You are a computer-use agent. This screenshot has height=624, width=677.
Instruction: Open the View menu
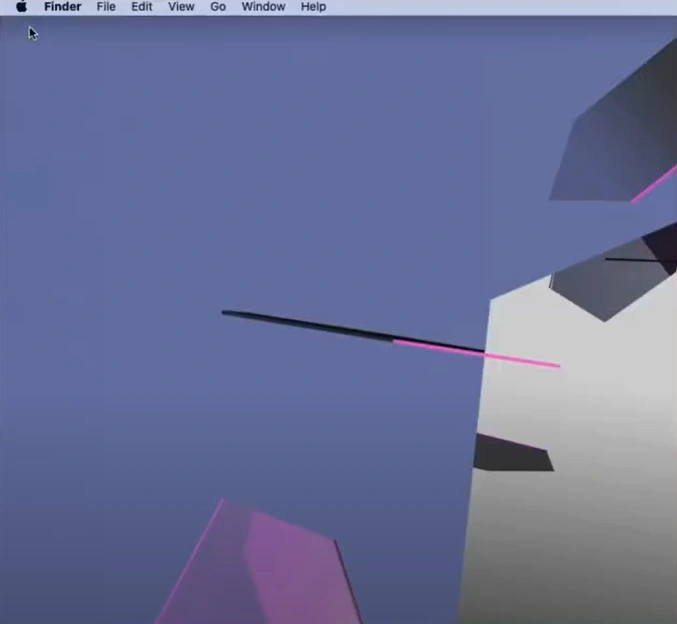(x=181, y=7)
